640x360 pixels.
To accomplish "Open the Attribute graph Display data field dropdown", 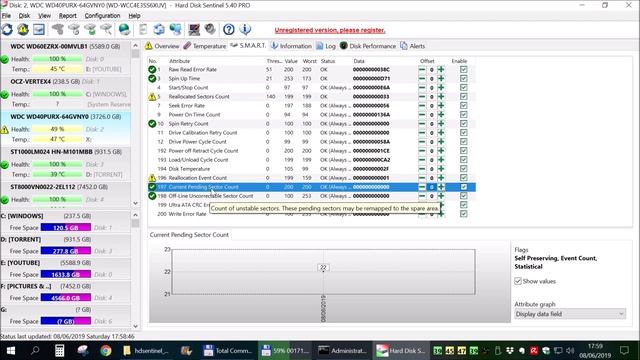I will coord(570,314).
